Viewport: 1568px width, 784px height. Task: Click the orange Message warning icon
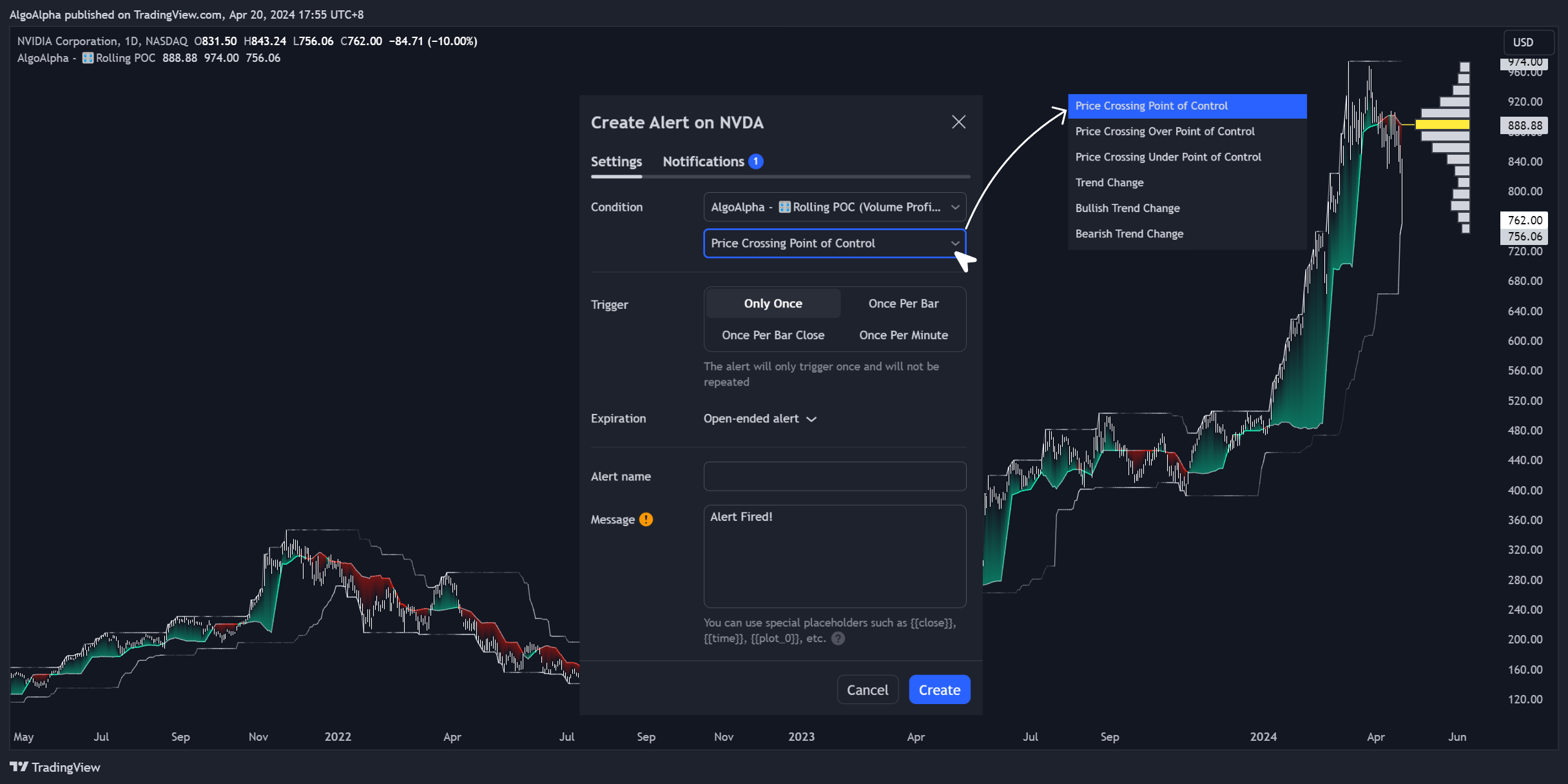coord(646,520)
